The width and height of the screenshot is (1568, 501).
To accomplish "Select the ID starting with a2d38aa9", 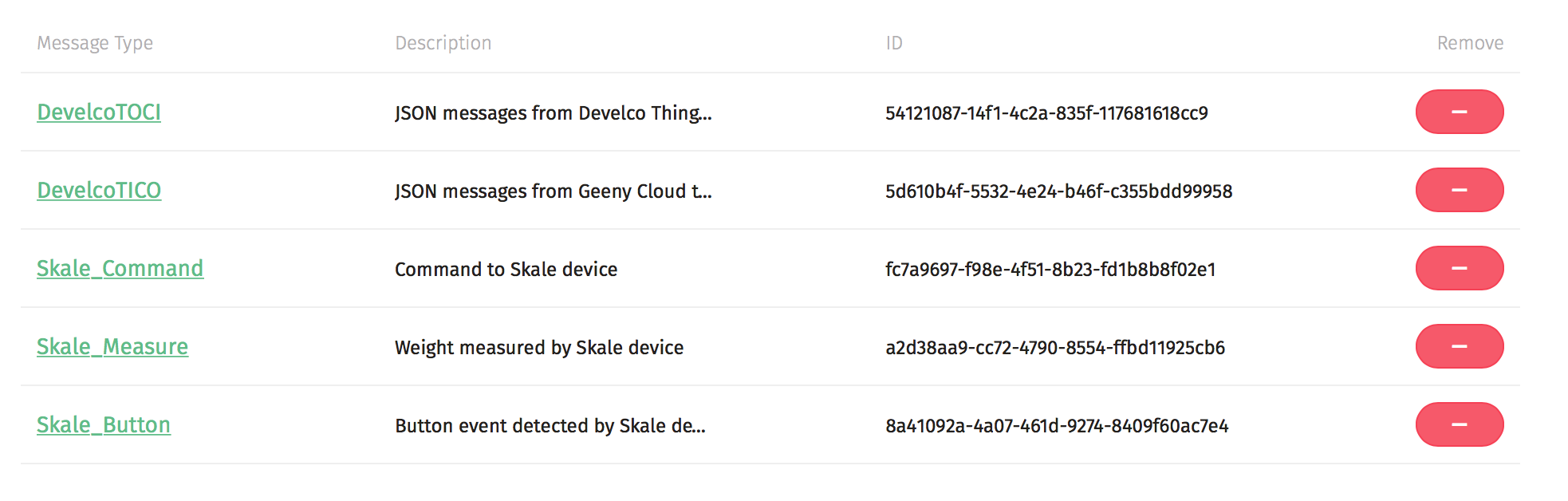I will pos(1055,348).
